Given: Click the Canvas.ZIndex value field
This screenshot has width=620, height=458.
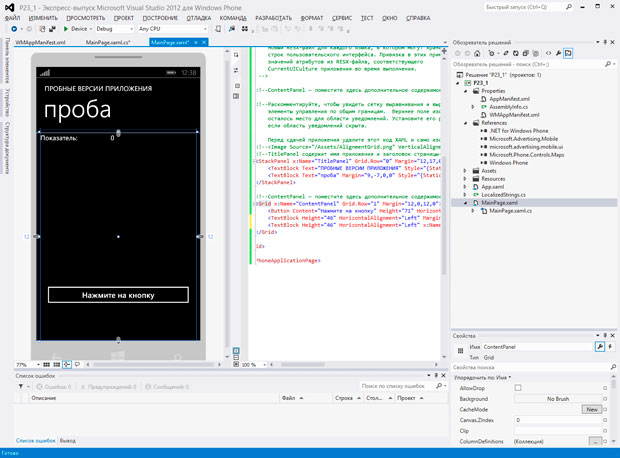Looking at the screenshot, I should pos(558,420).
